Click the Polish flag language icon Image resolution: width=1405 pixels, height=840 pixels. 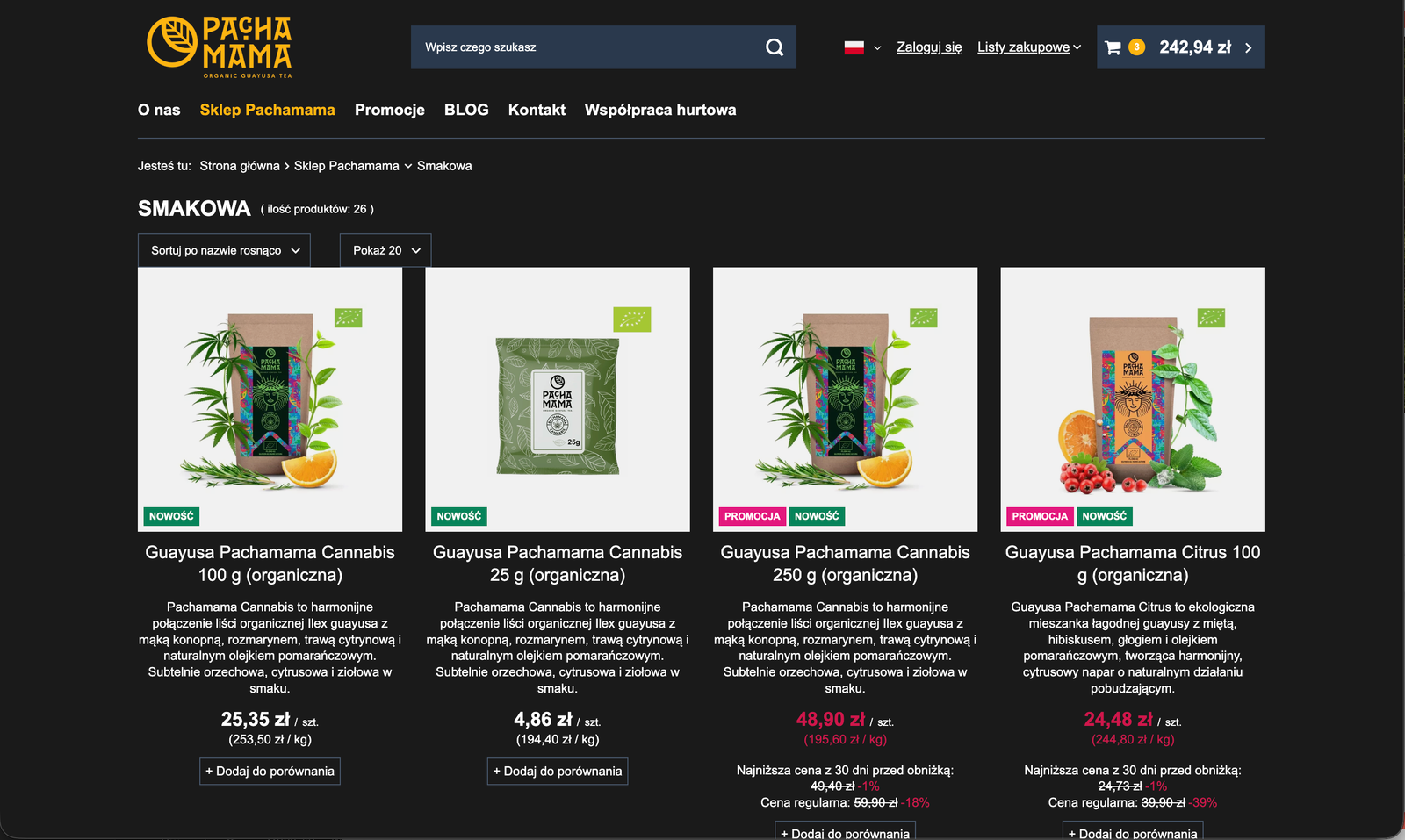854,47
